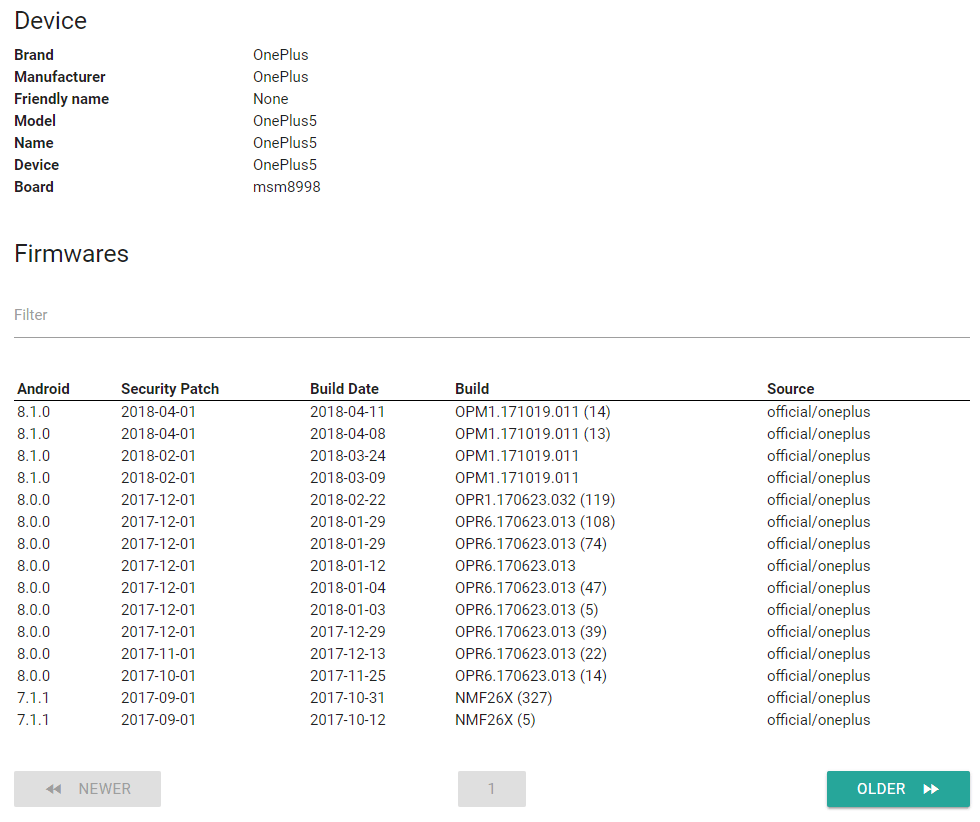Focus the Filter text field
Image resolution: width=980 pixels, height=822 pixels.
click(491, 315)
